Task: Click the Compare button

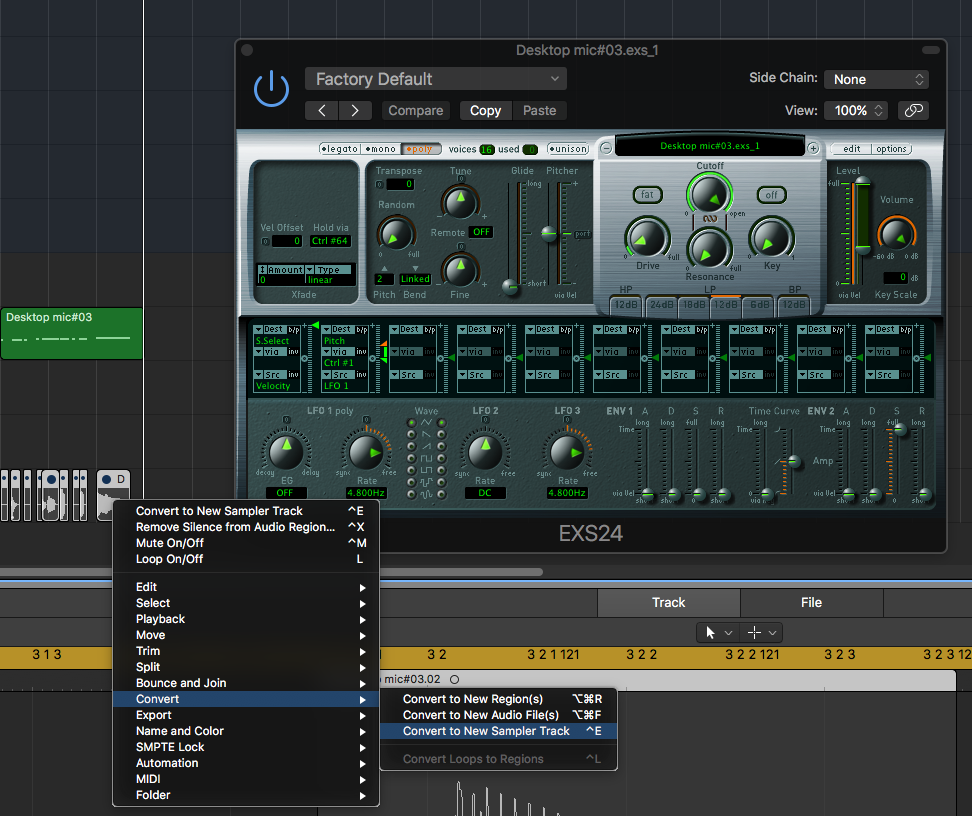Action: [416, 111]
